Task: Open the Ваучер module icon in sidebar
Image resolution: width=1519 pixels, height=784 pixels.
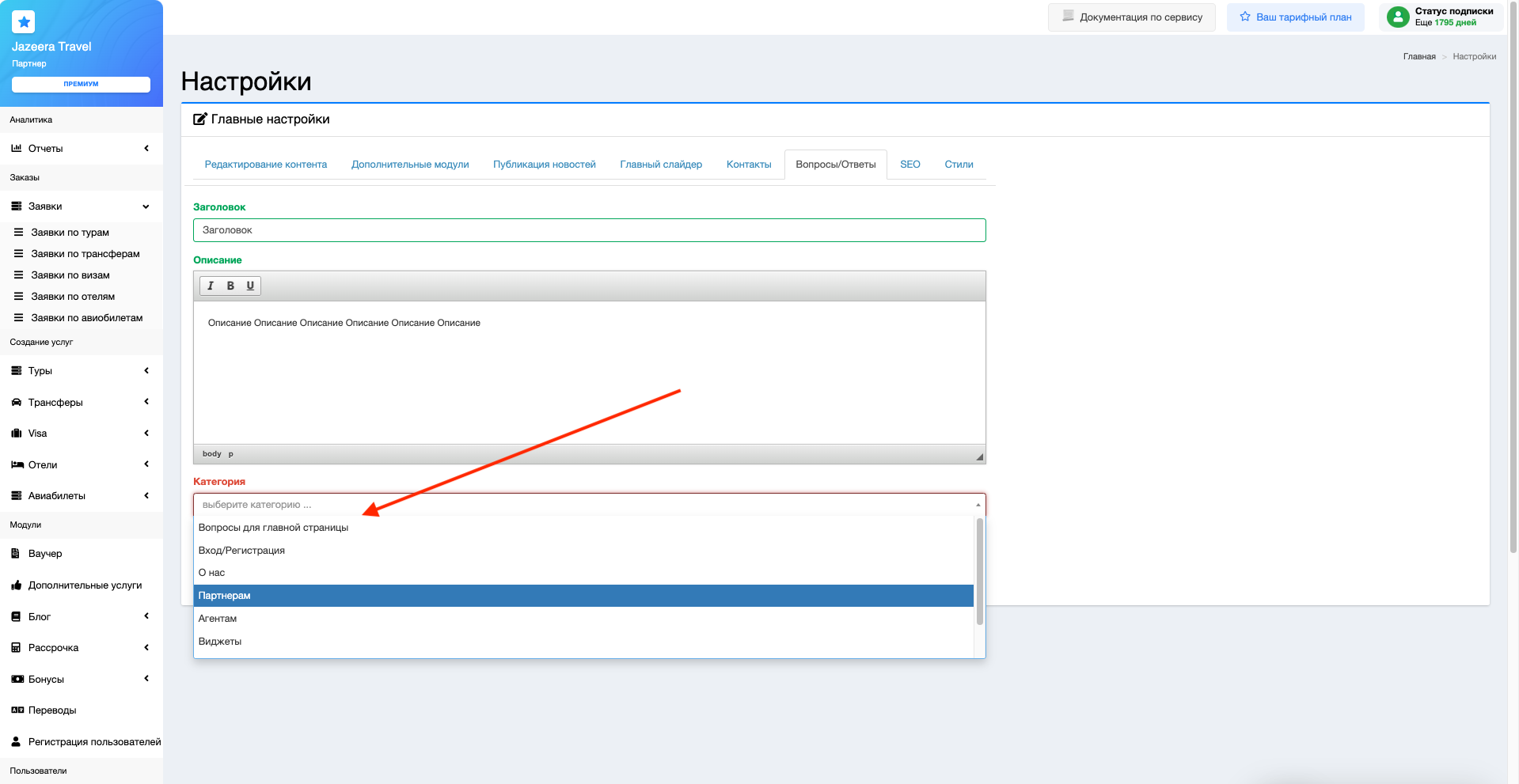Action: 16,554
